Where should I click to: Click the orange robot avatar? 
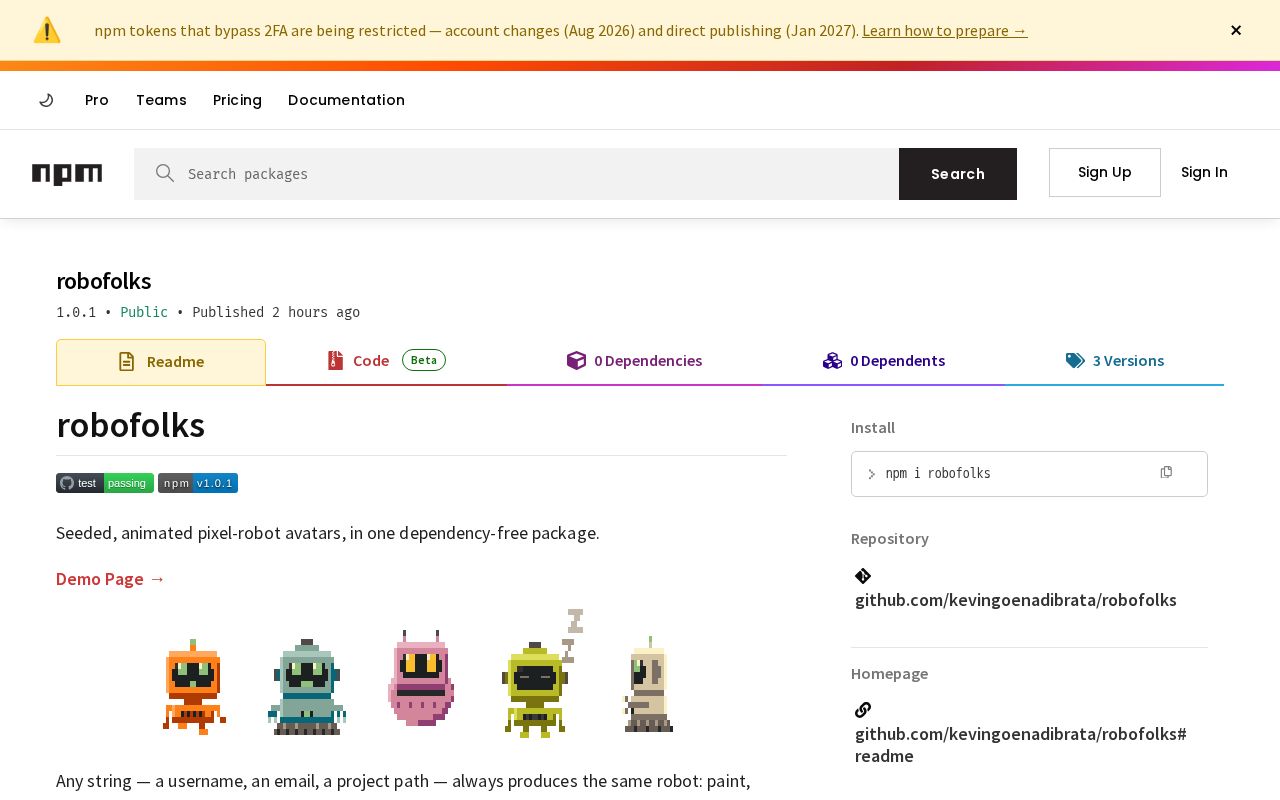click(x=194, y=687)
